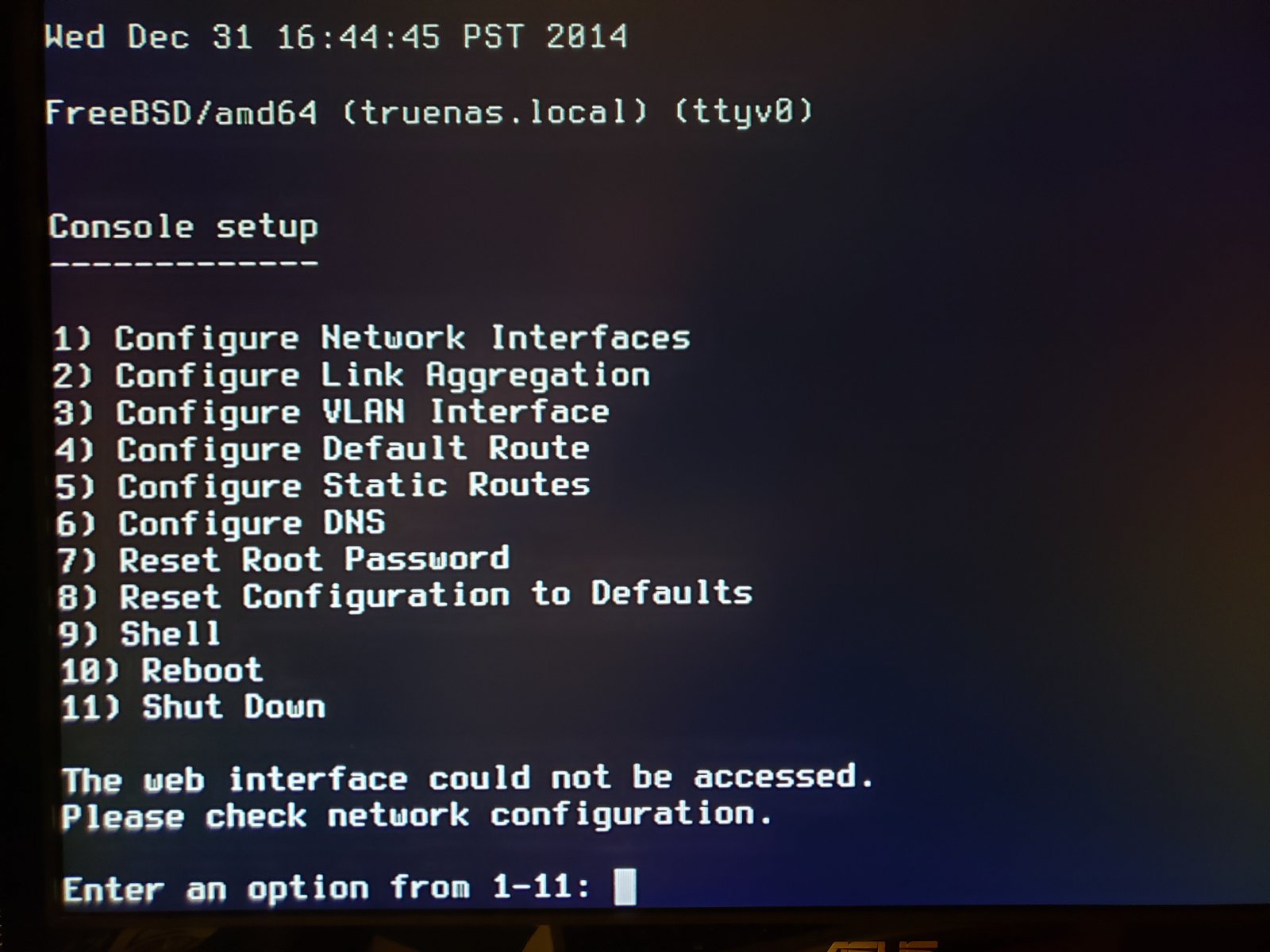Click the date and time line
The image size is (1270, 952).
(x=337, y=36)
